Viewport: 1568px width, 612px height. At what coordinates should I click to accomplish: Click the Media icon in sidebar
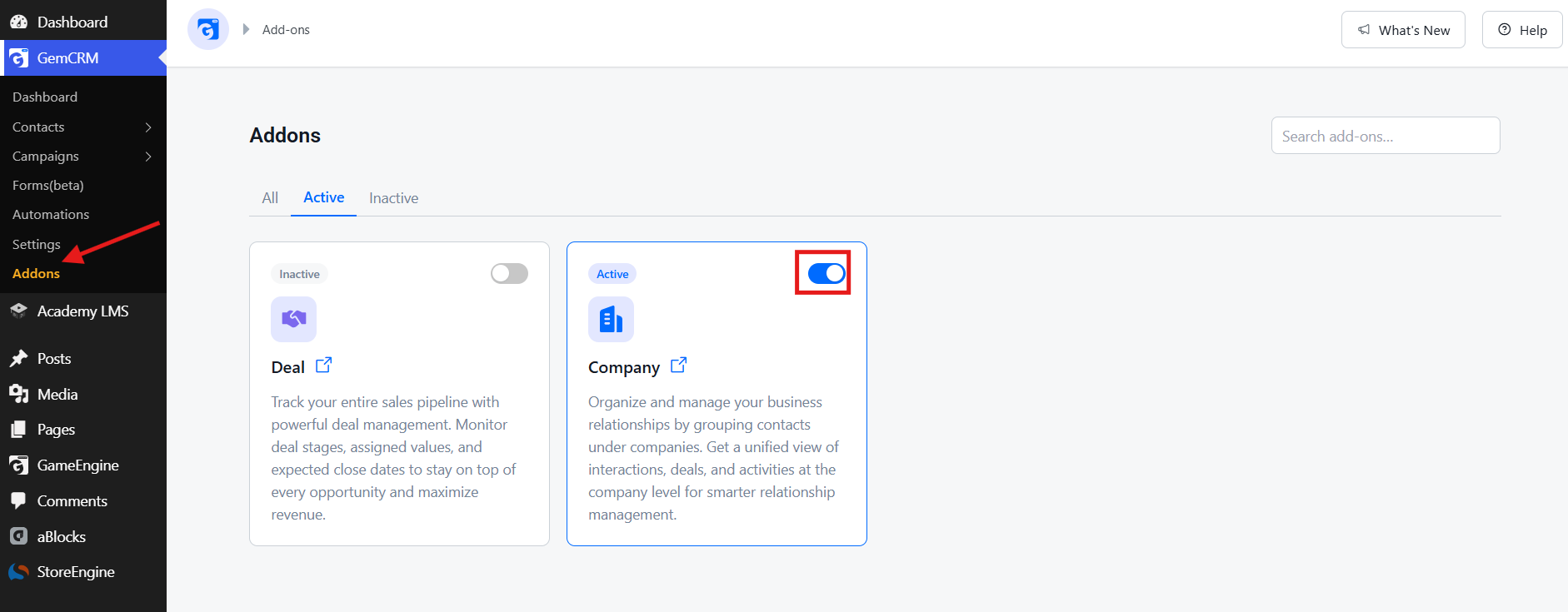point(18,394)
